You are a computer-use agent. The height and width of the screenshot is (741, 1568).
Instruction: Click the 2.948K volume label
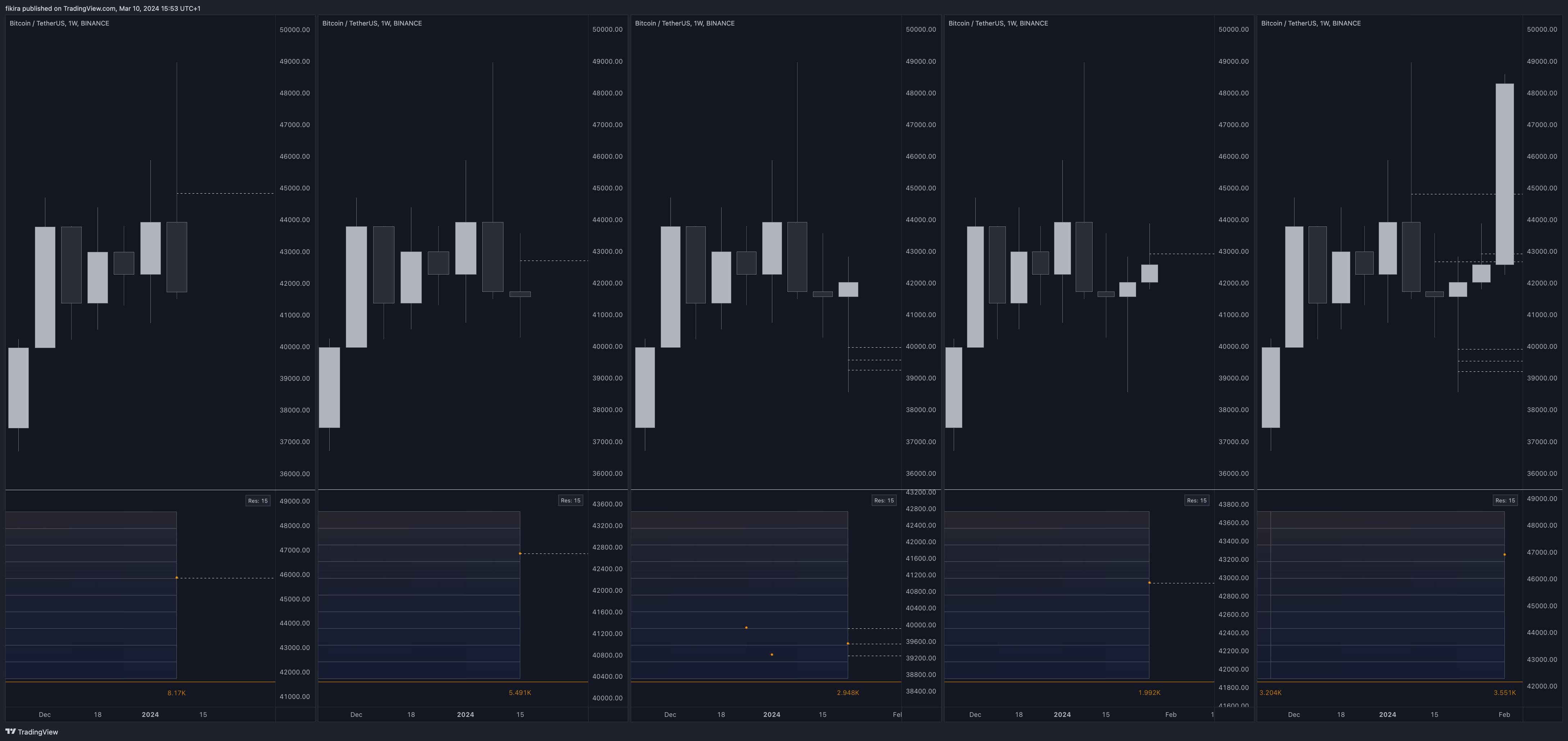pos(848,693)
